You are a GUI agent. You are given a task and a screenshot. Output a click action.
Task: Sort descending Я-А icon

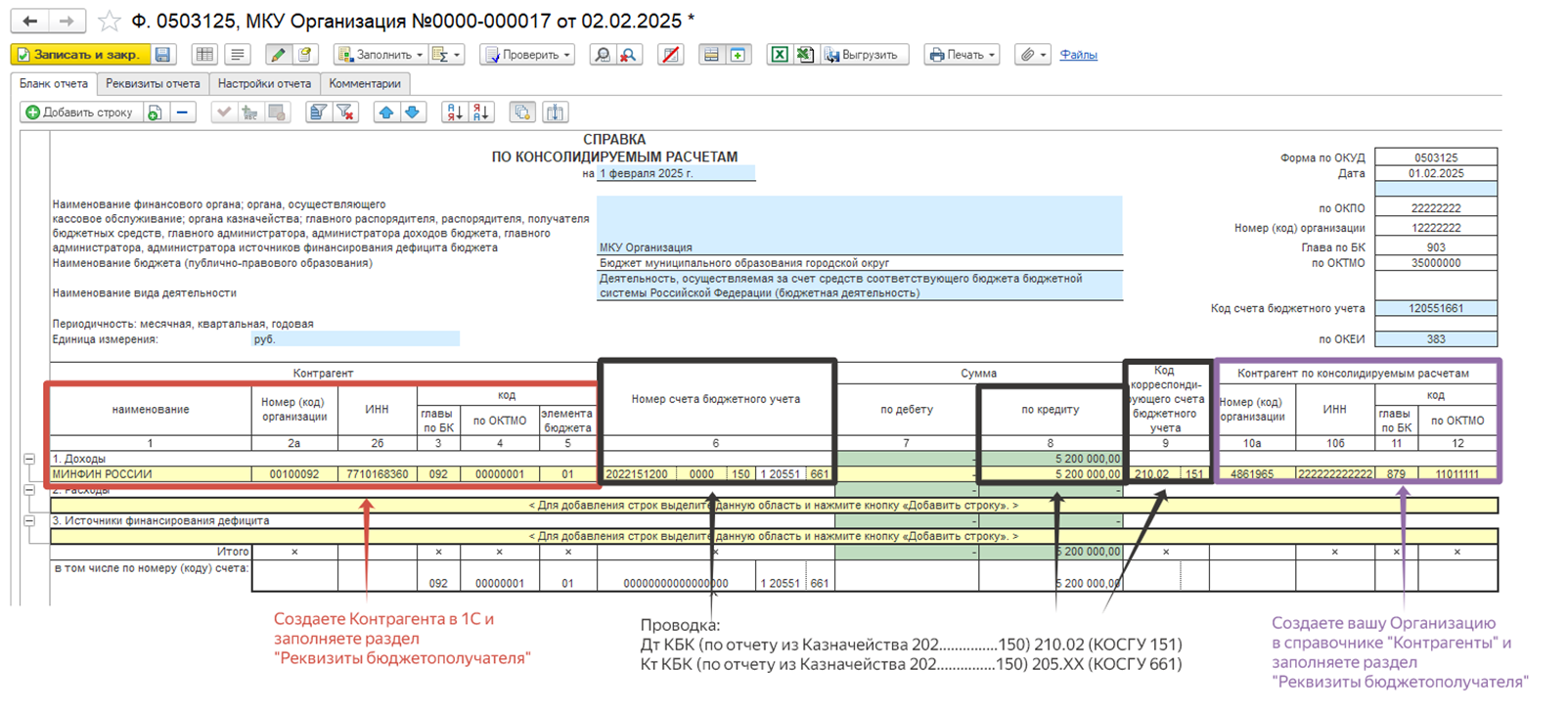[480, 112]
